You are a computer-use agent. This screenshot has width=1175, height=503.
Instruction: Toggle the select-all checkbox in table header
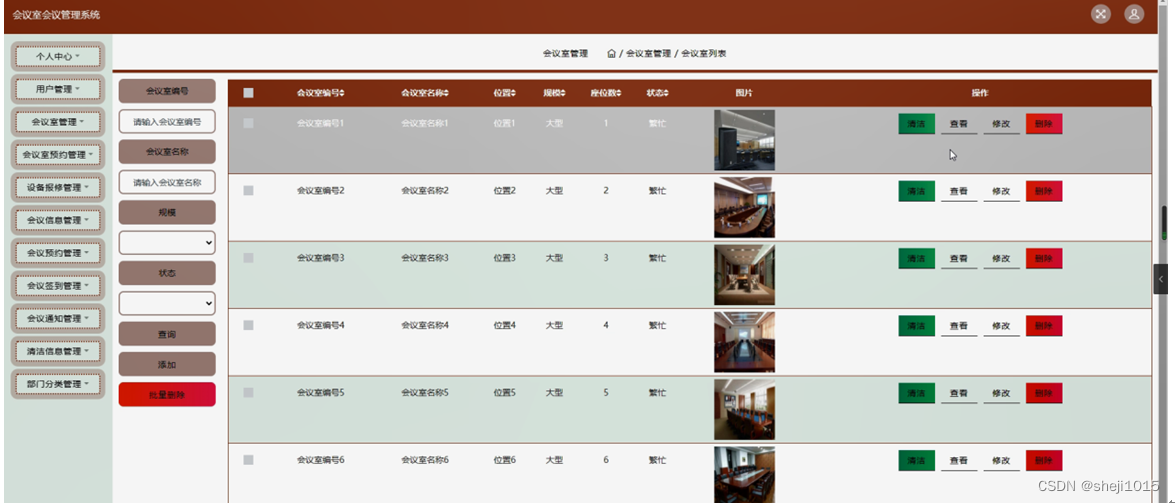(249, 93)
